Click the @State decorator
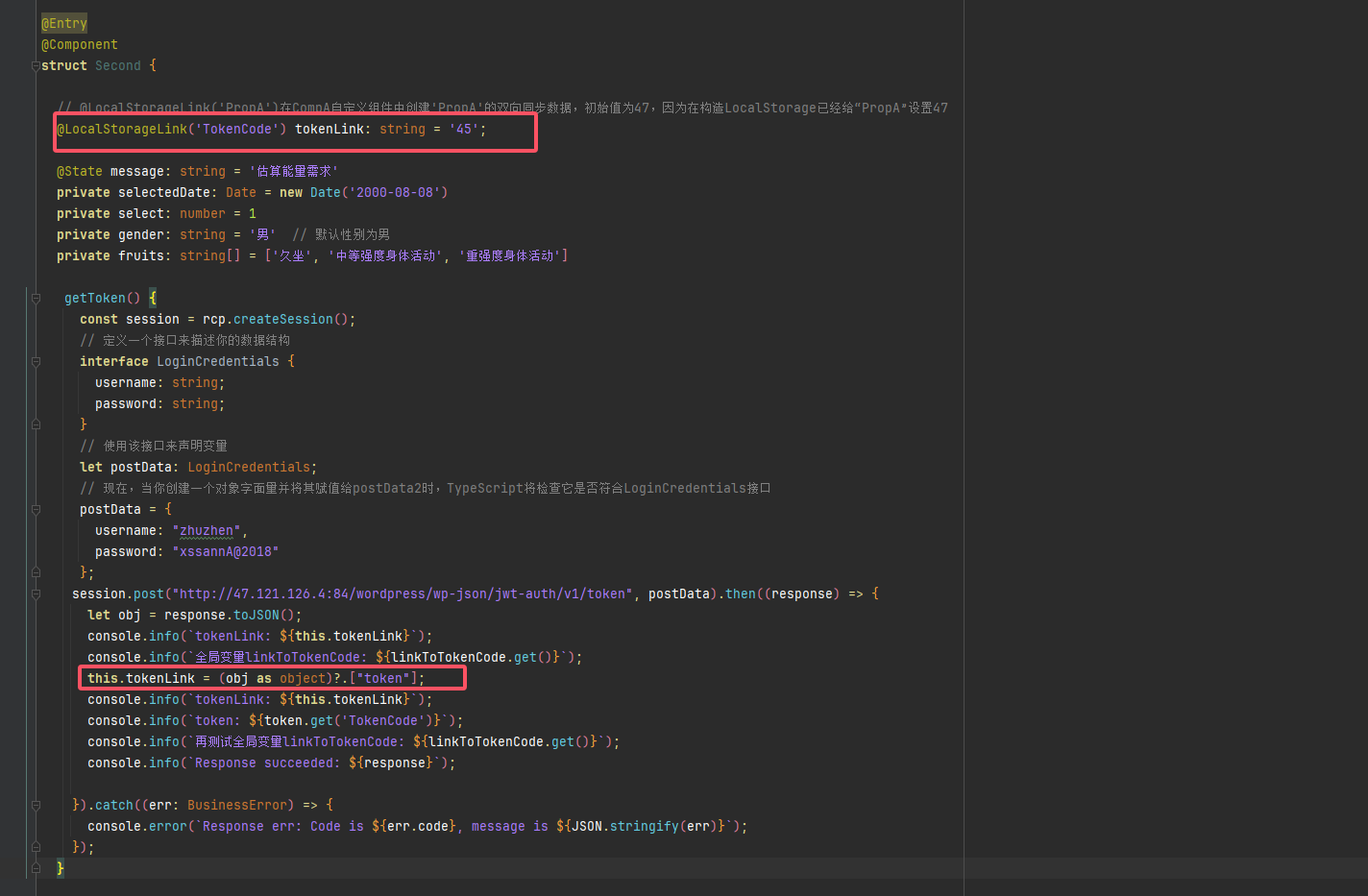Screen dimensions: 1368x896 [80, 171]
